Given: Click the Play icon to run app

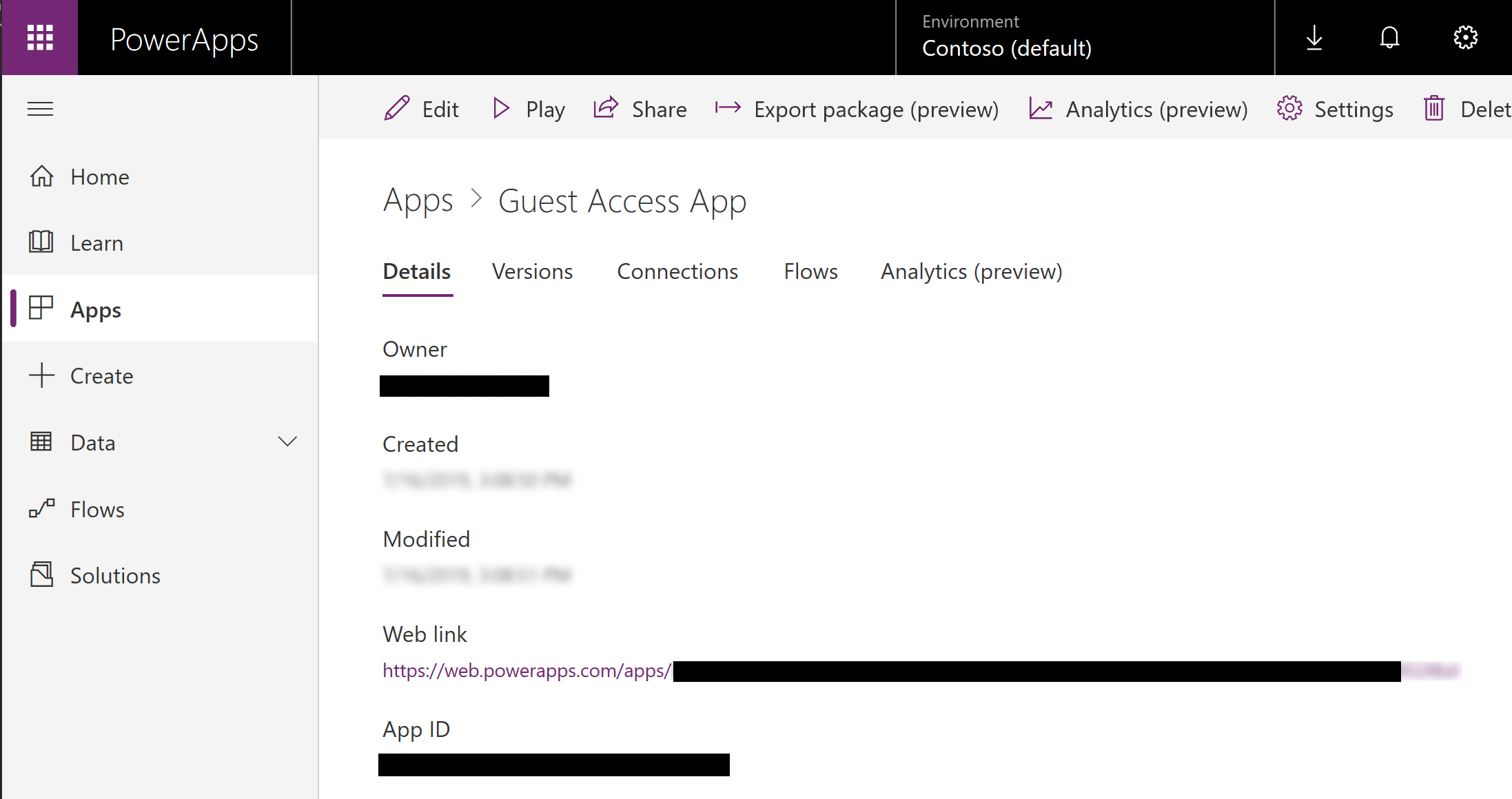Looking at the screenshot, I should (x=502, y=109).
